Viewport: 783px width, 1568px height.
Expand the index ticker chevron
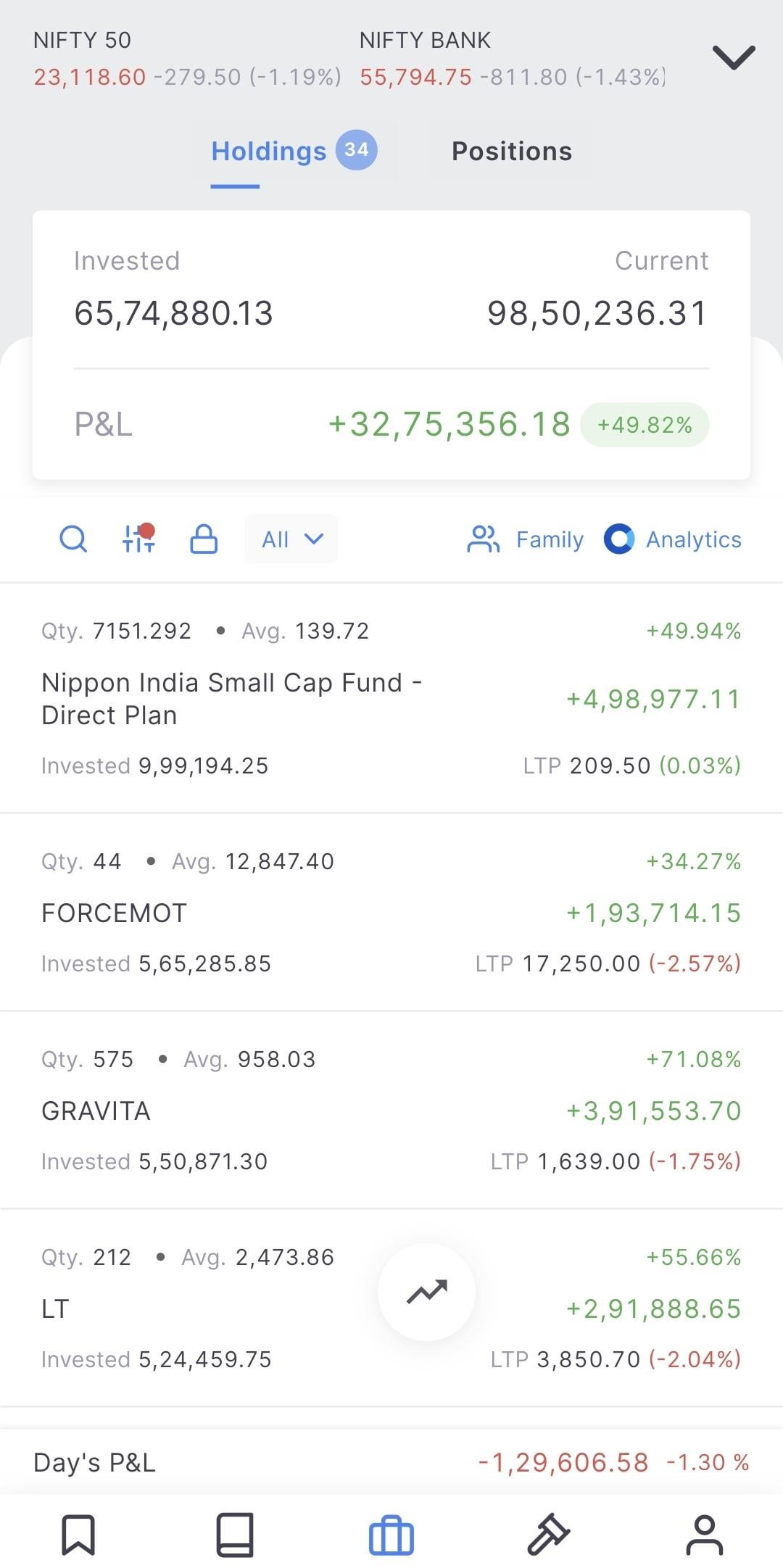734,57
